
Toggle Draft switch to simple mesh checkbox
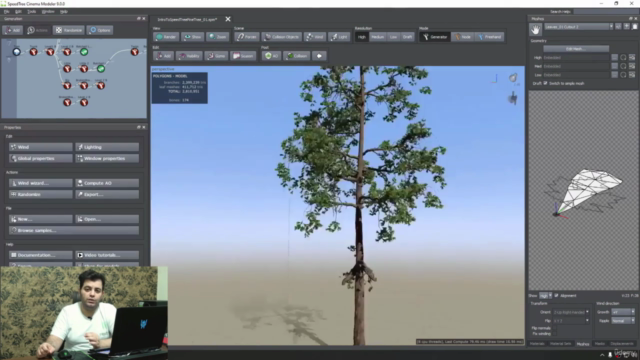545,83
